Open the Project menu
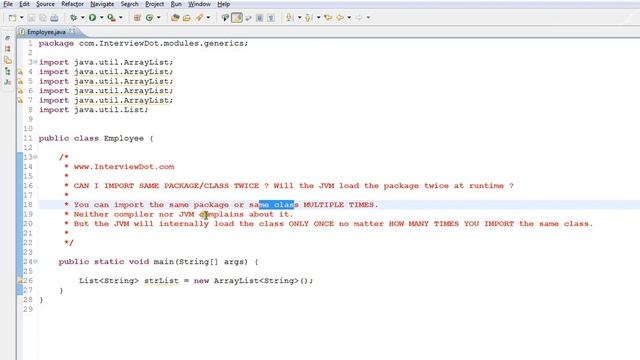 (x=155, y=4)
